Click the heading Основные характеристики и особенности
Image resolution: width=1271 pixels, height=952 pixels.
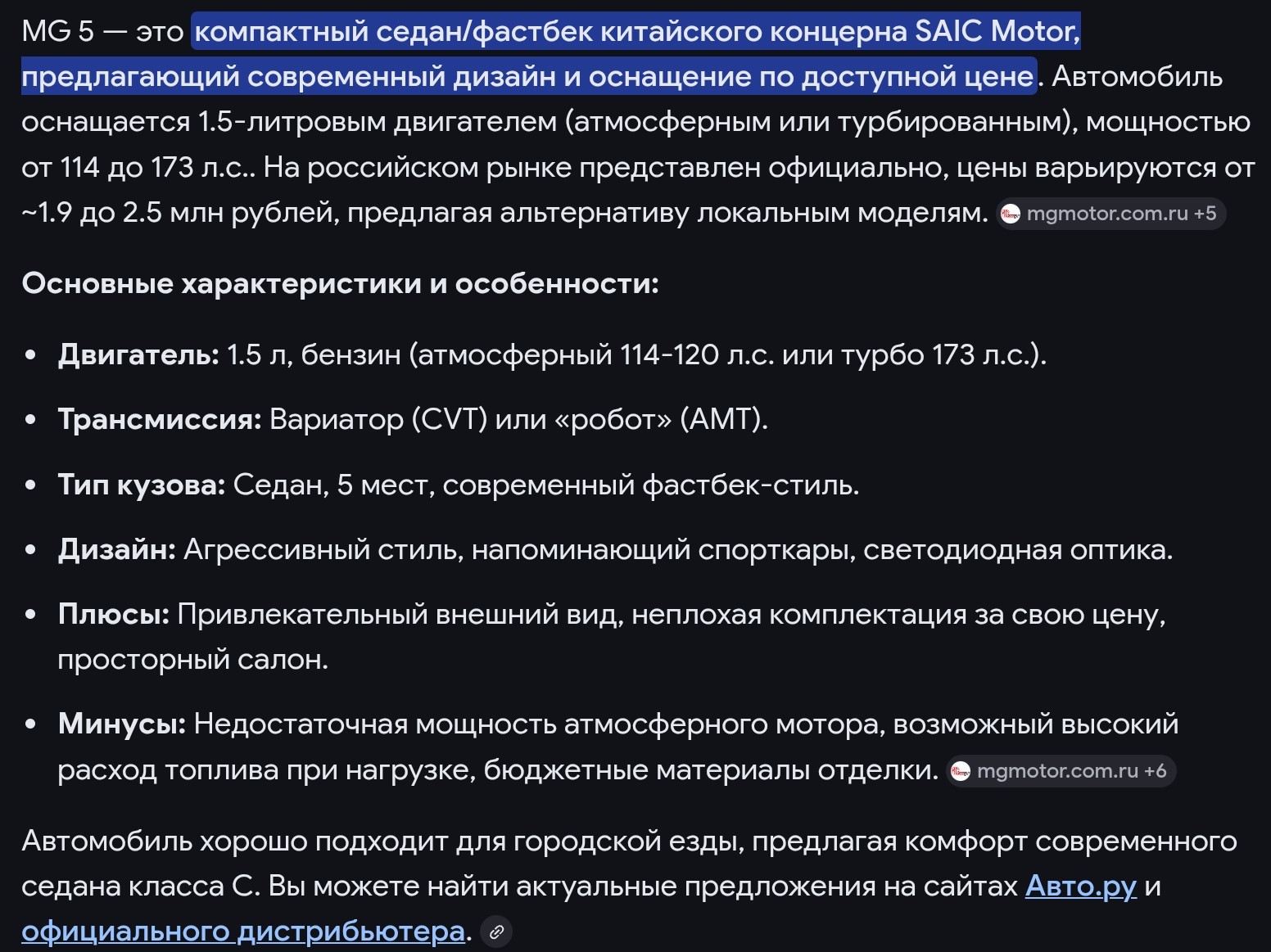pos(340,283)
